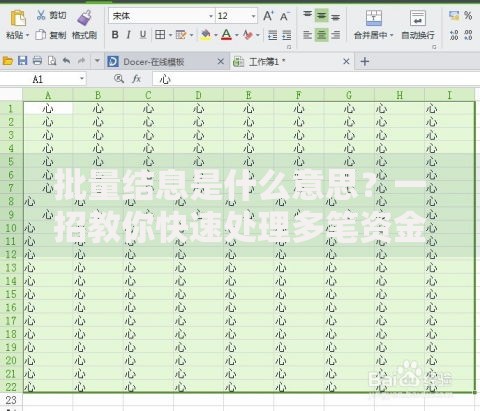Add a new document tab with plus
This screenshot has width=480, height=411.
[x=365, y=61]
